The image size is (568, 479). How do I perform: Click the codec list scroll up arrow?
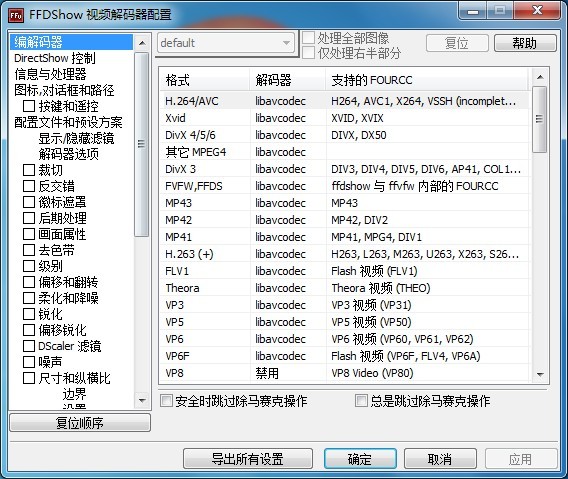click(540, 77)
